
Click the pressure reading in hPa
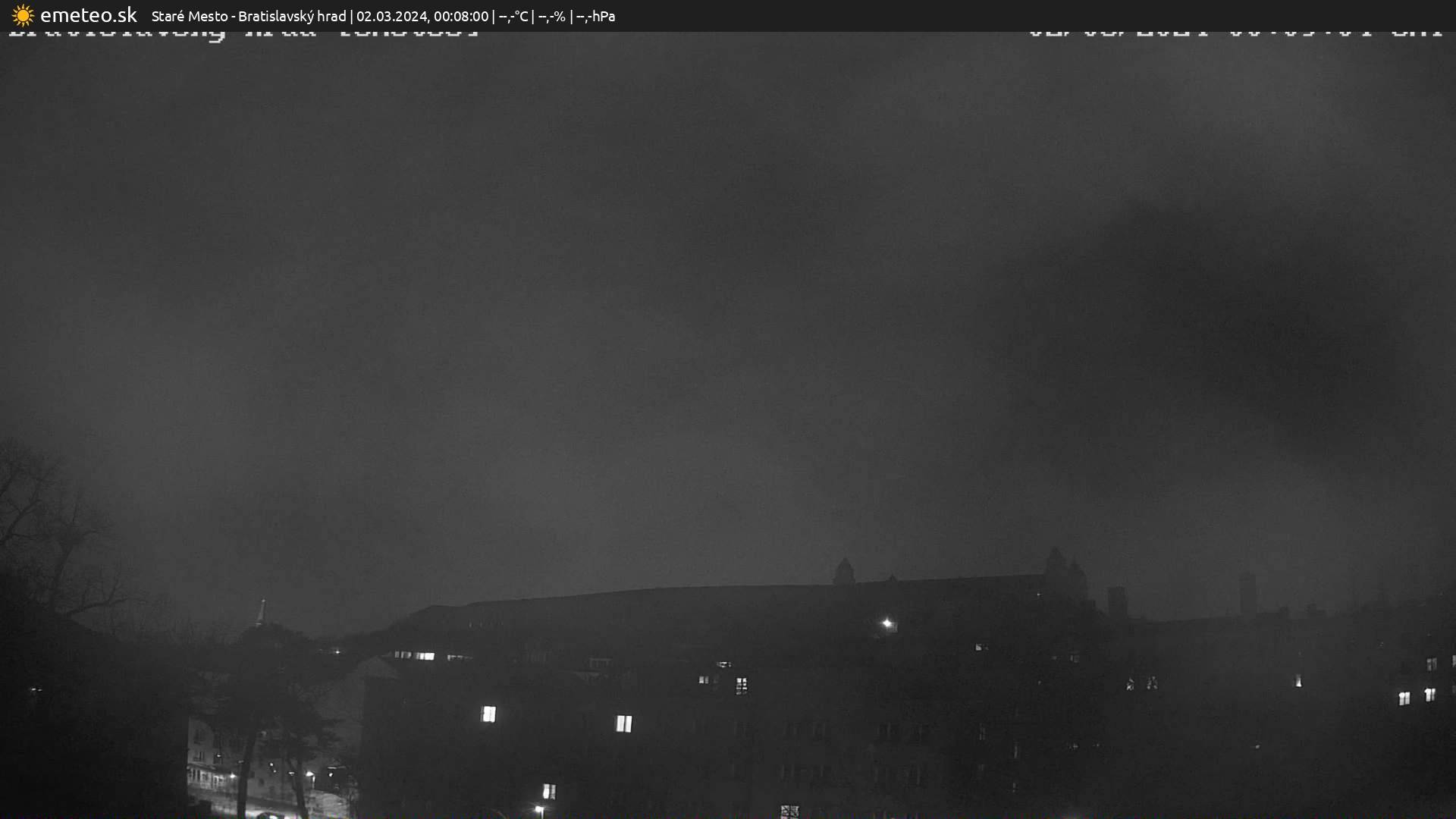596,16
